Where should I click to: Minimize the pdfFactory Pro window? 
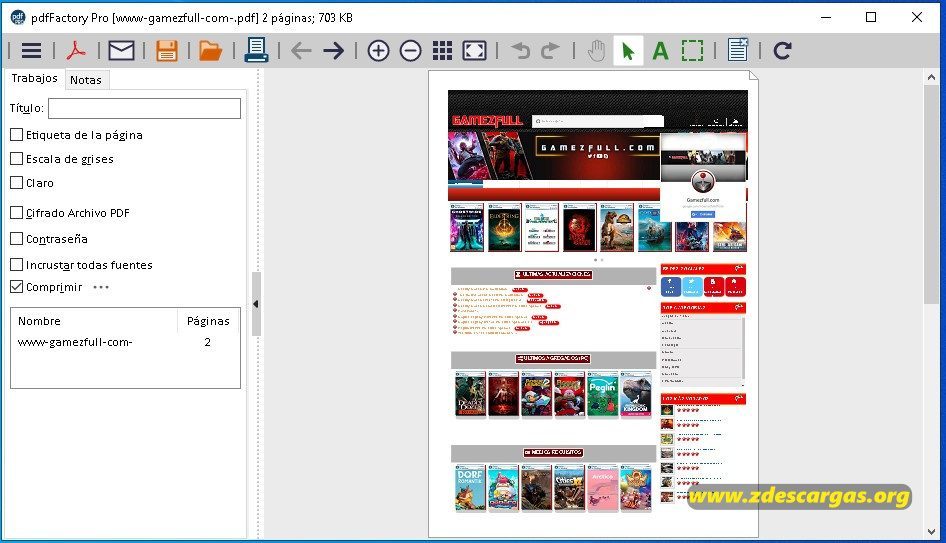click(826, 17)
